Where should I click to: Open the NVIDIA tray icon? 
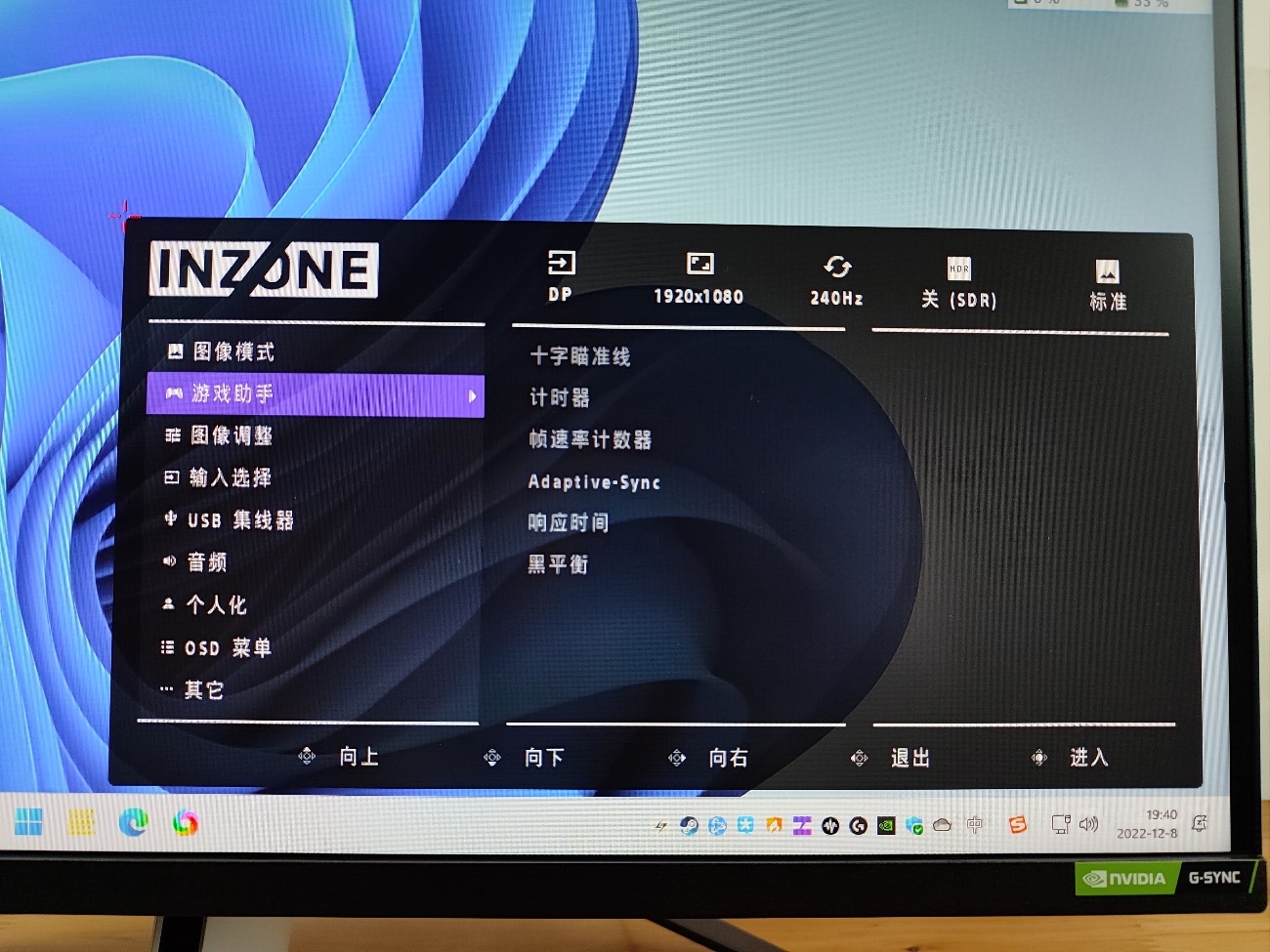click(x=886, y=826)
